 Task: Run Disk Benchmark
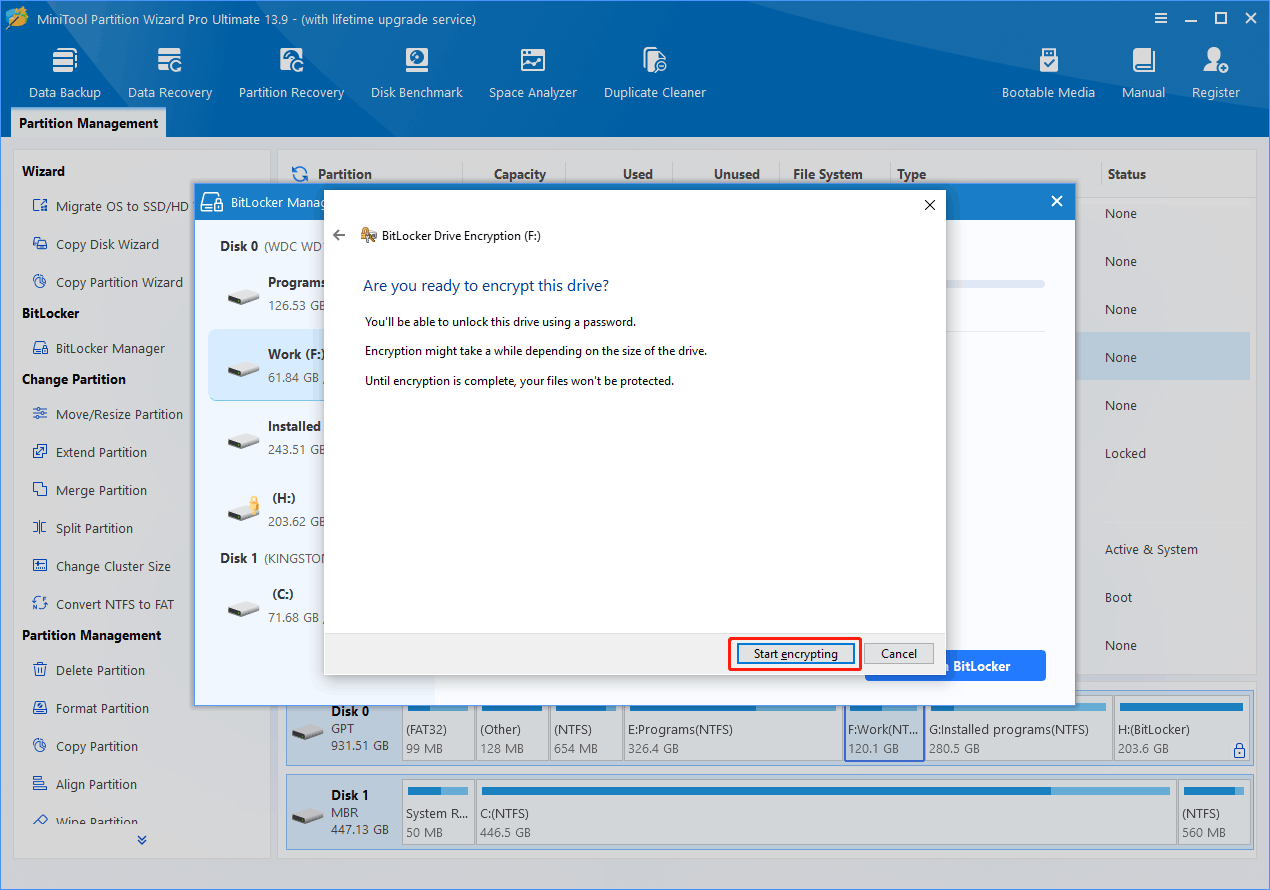(x=416, y=73)
